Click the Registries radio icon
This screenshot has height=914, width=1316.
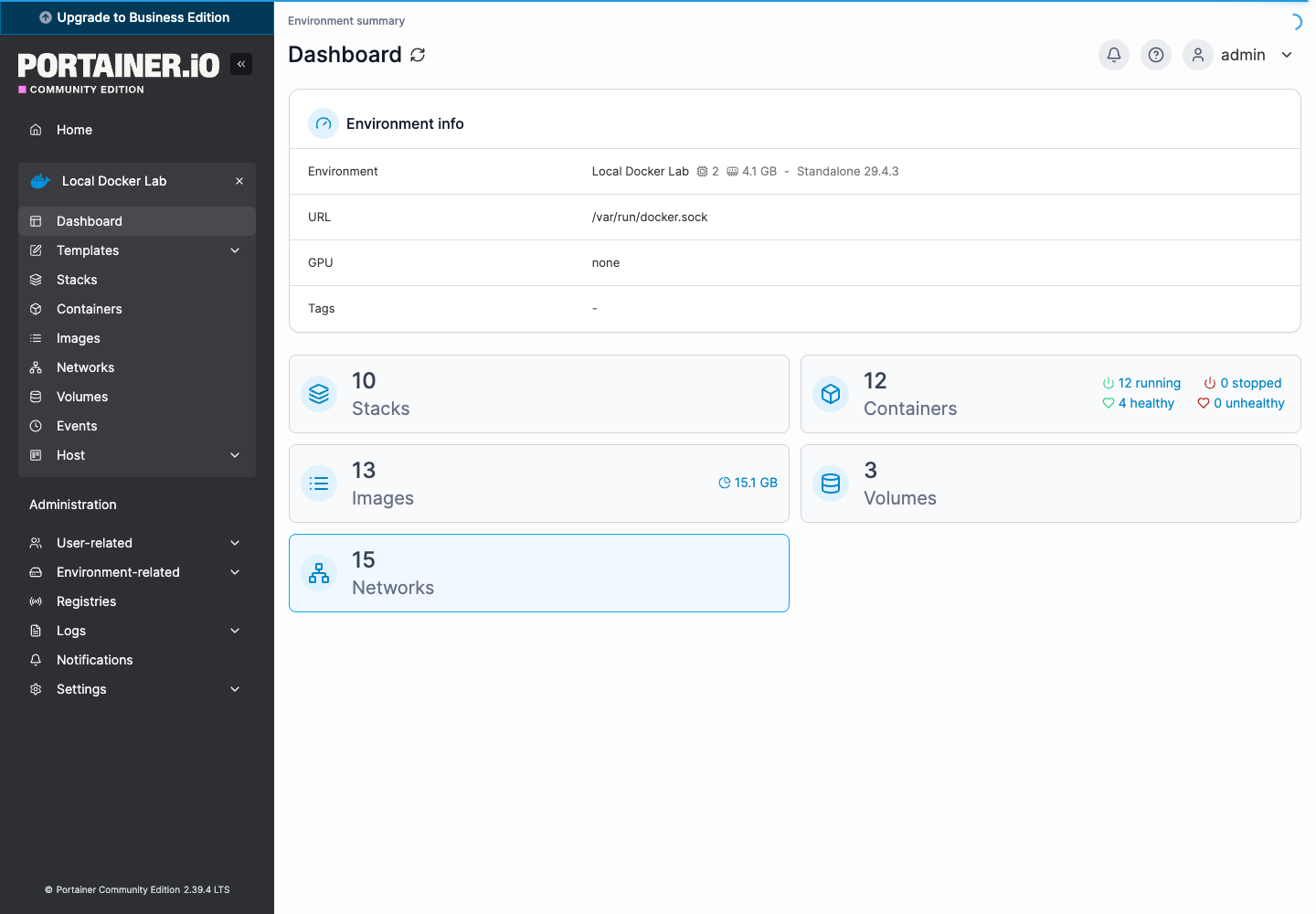(x=36, y=601)
